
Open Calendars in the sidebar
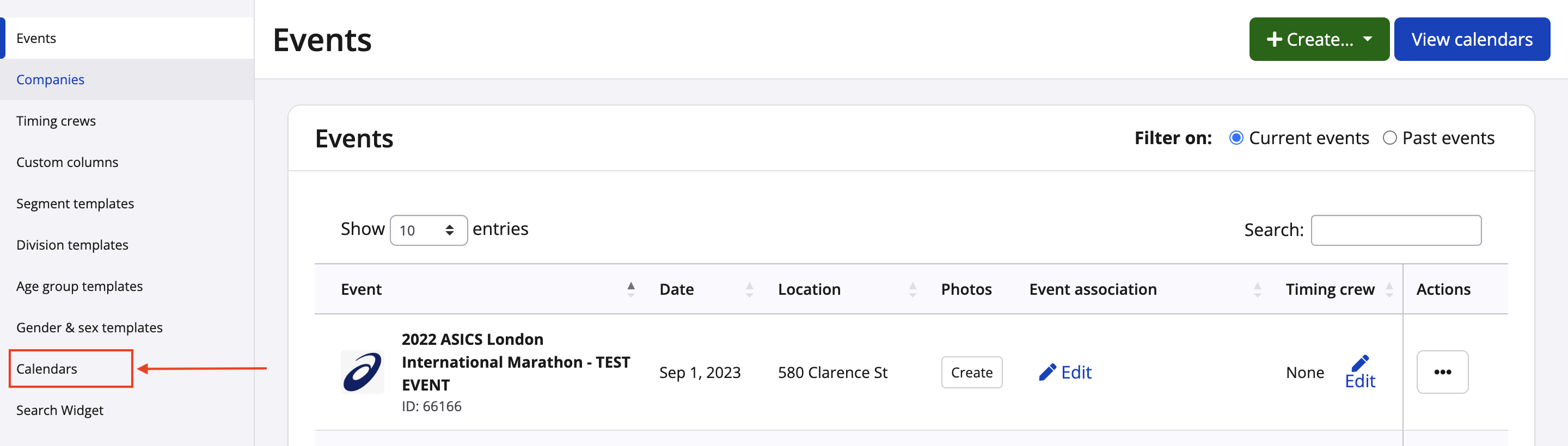tap(47, 369)
